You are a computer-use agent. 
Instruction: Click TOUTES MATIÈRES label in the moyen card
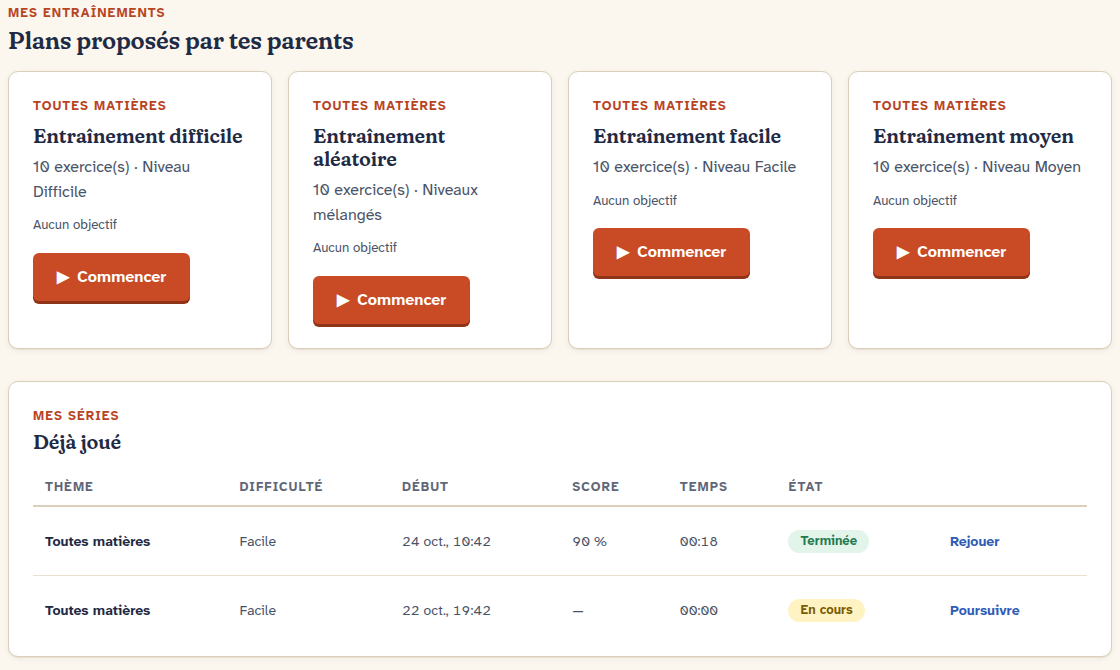tap(939, 106)
